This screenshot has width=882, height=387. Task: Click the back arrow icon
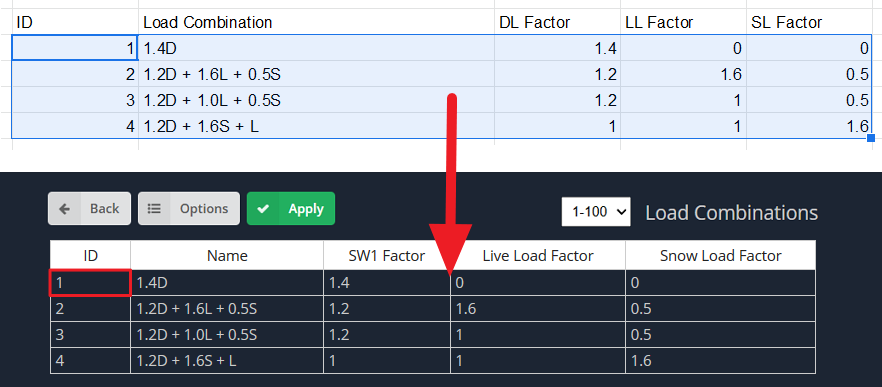coord(65,209)
